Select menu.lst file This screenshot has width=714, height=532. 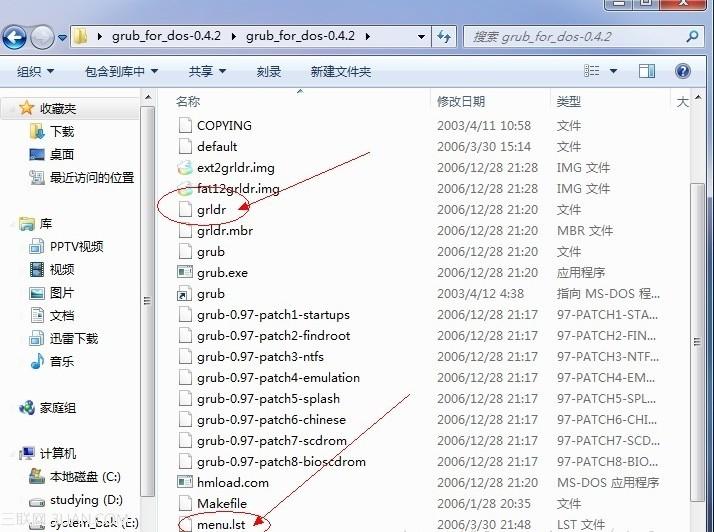coord(221,524)
